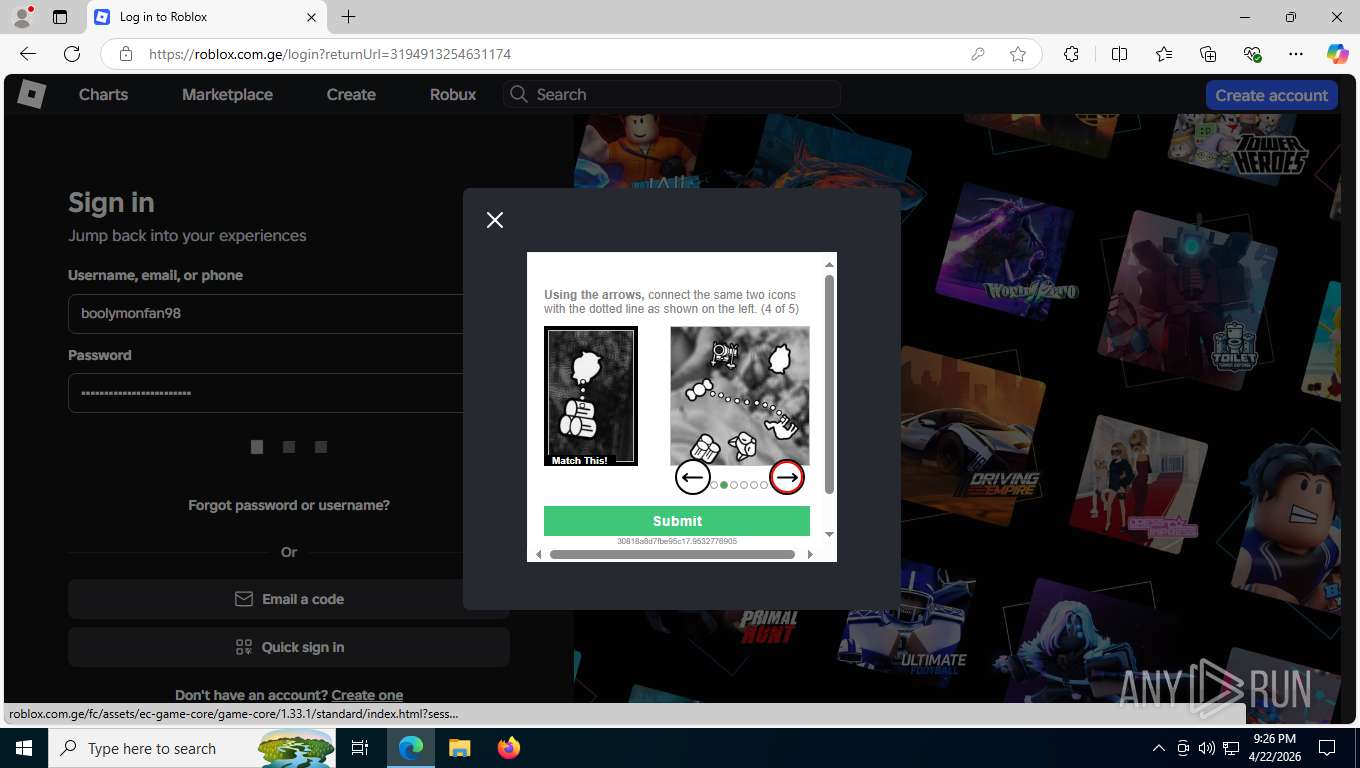Viewport: 1360px width, 768px height.
Task: Open the Create one account link
Action: 367,695
